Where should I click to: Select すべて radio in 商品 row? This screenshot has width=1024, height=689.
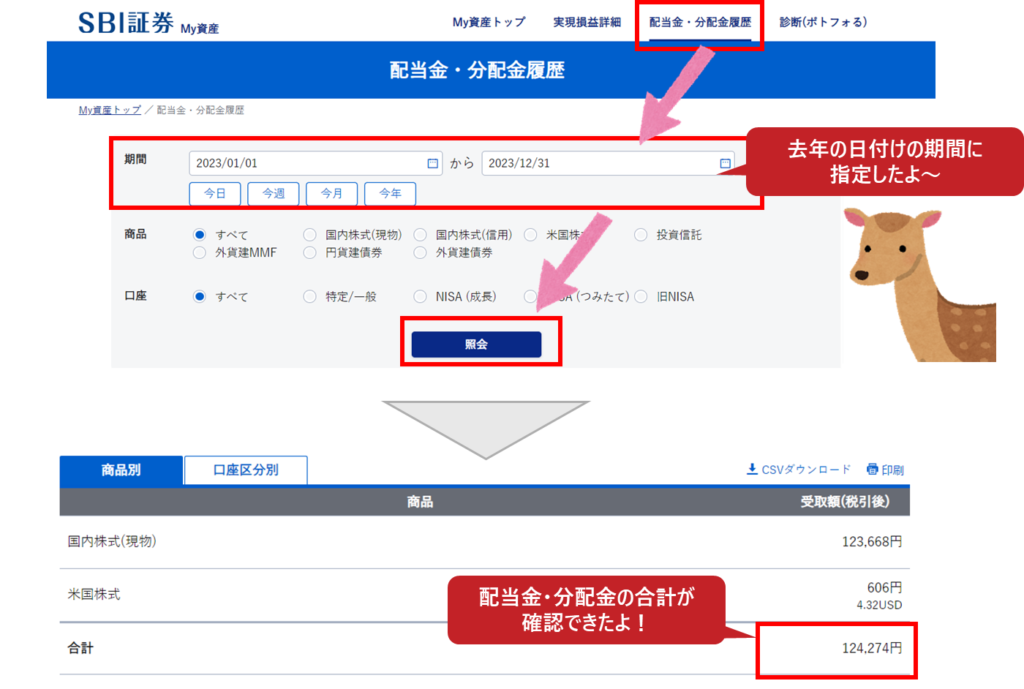click(x=200, y=235)
